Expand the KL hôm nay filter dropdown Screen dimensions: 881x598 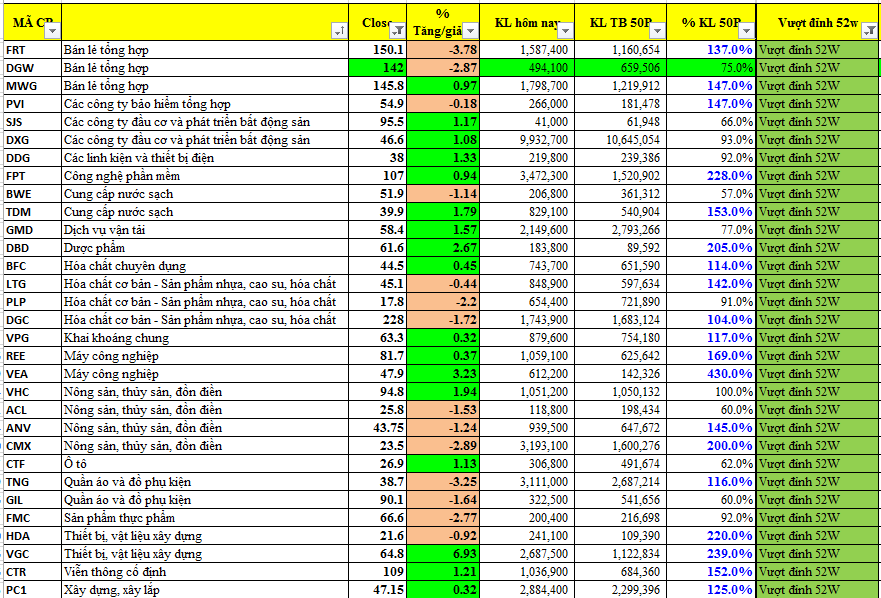565,30
